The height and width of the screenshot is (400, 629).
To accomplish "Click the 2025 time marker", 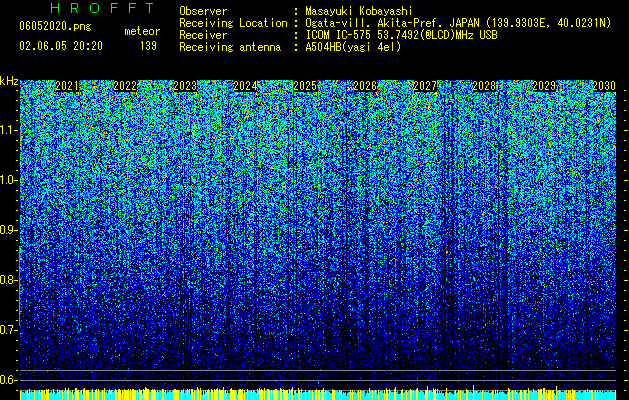I will tap(305, 86).
